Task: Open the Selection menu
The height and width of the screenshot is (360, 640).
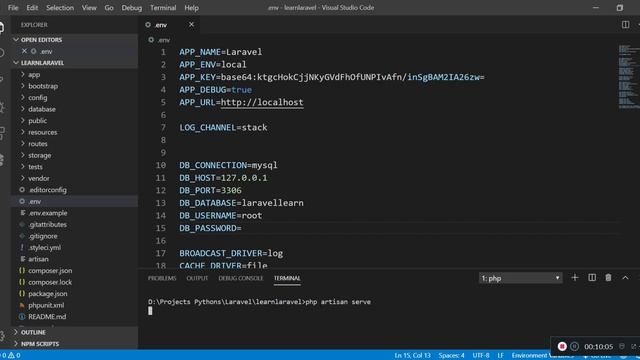Action: pos(60,8)
